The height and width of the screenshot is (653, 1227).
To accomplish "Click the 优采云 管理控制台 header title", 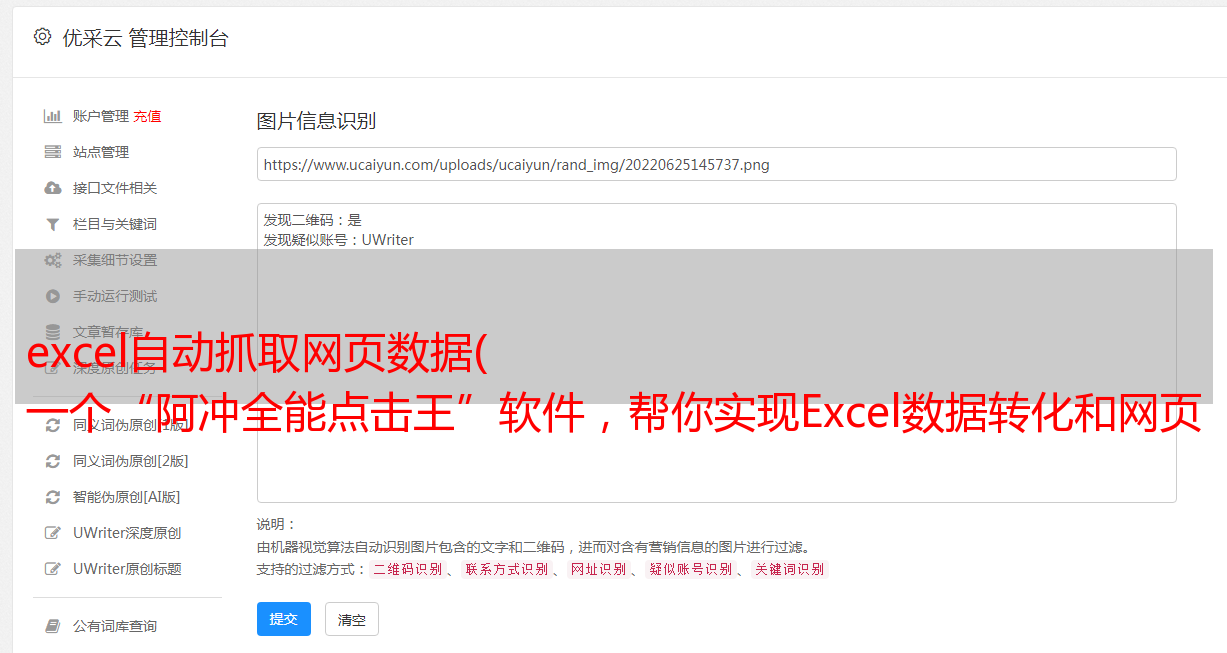I will pyautogui.click(x=146, y=38).
